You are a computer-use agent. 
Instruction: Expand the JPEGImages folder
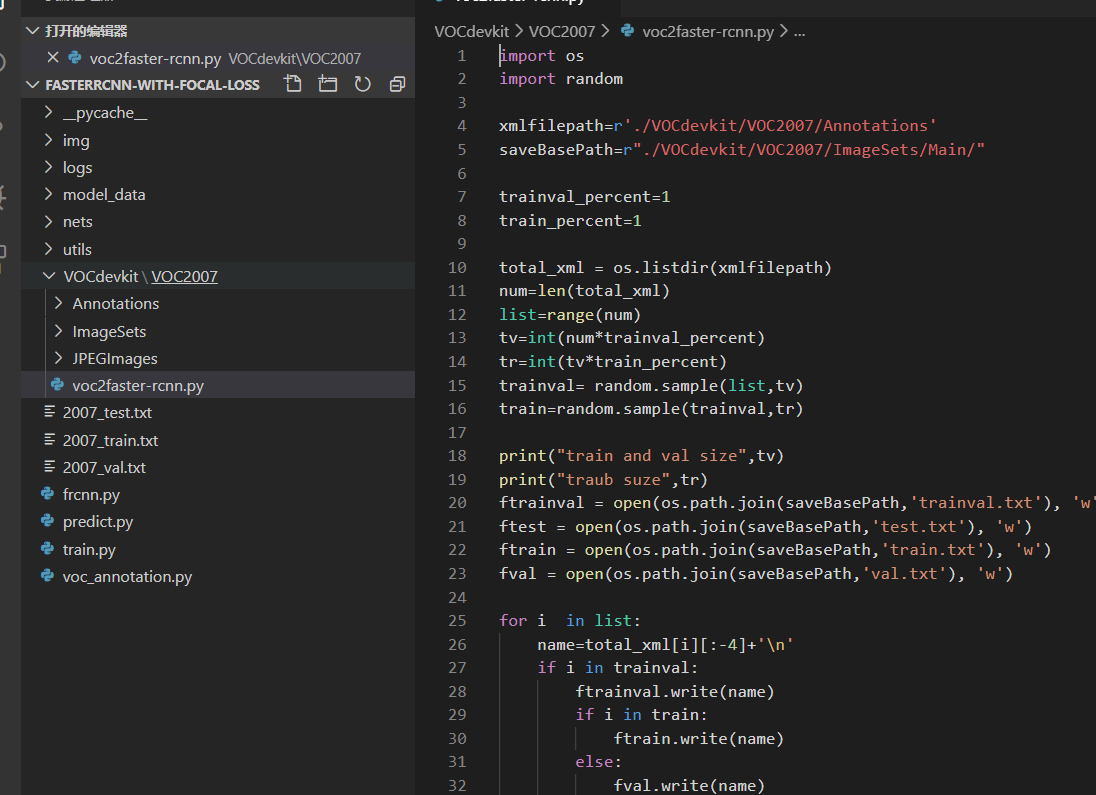click(59, 358)
